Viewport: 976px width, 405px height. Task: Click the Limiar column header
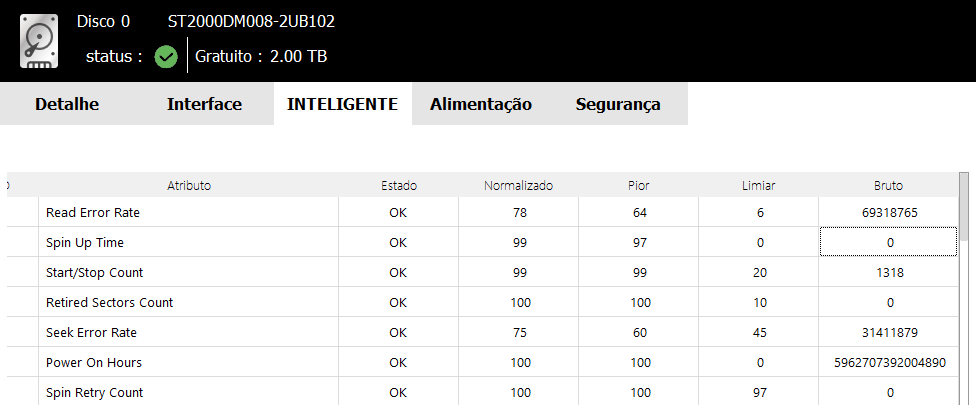coord(759,185)
